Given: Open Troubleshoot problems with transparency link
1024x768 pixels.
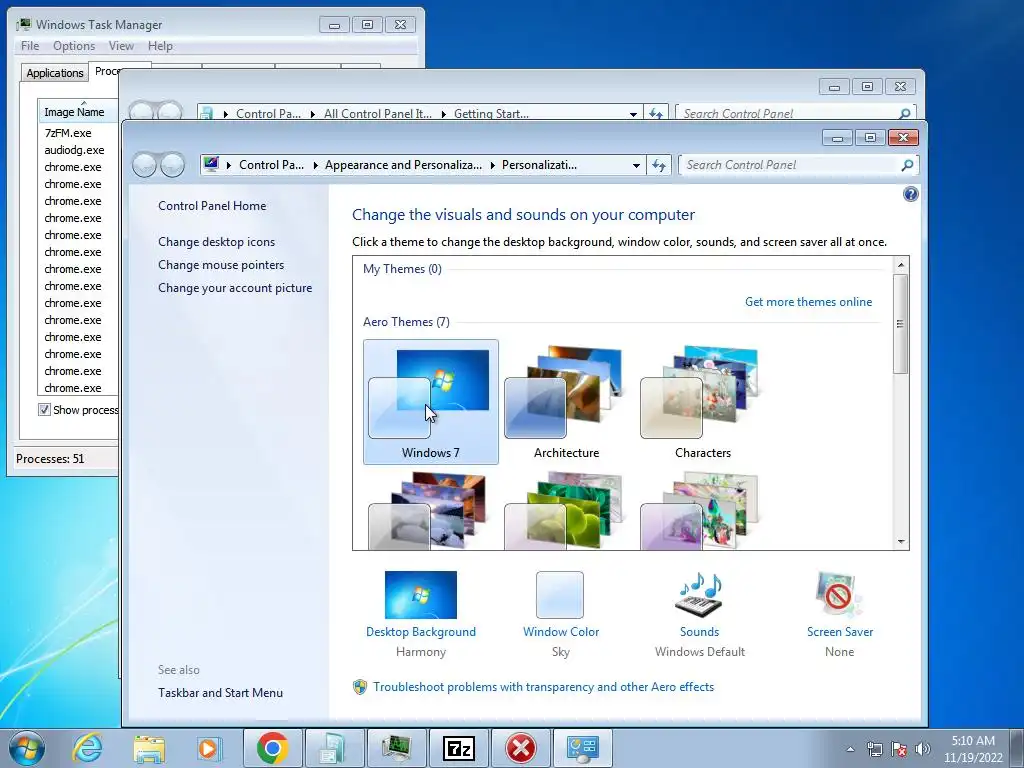Looking at the screenshot, I should [543, 687].
